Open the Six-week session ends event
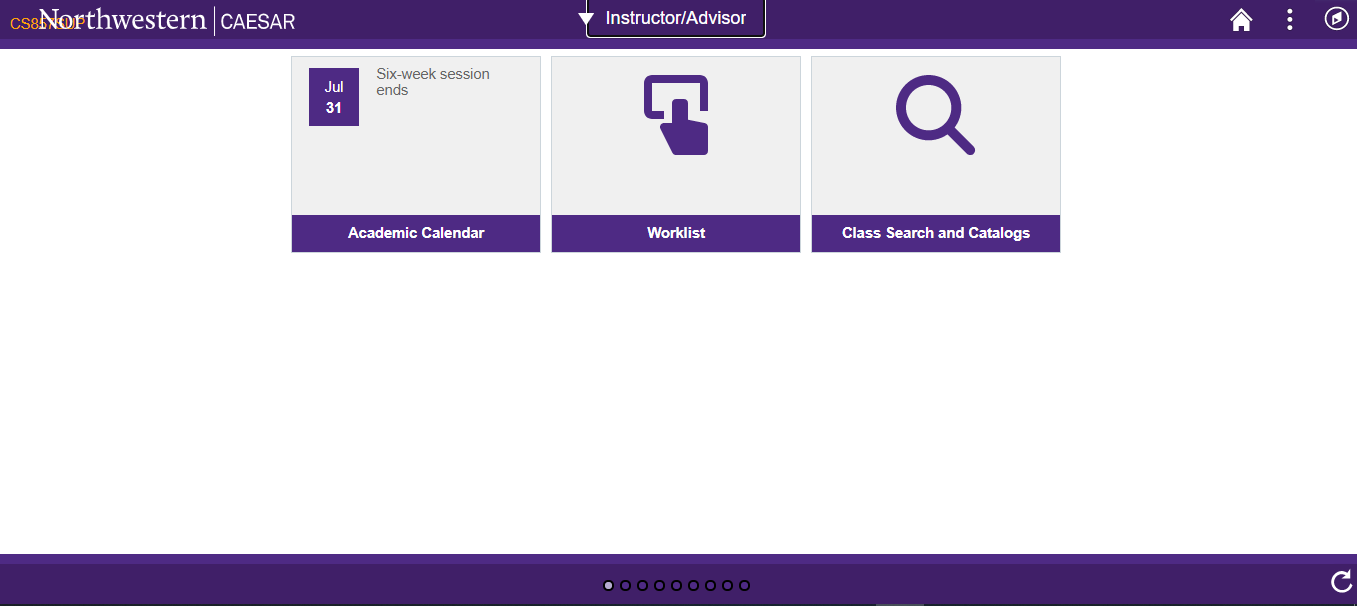The height and width of the screenshot is (606, 1357). (433, 81)
